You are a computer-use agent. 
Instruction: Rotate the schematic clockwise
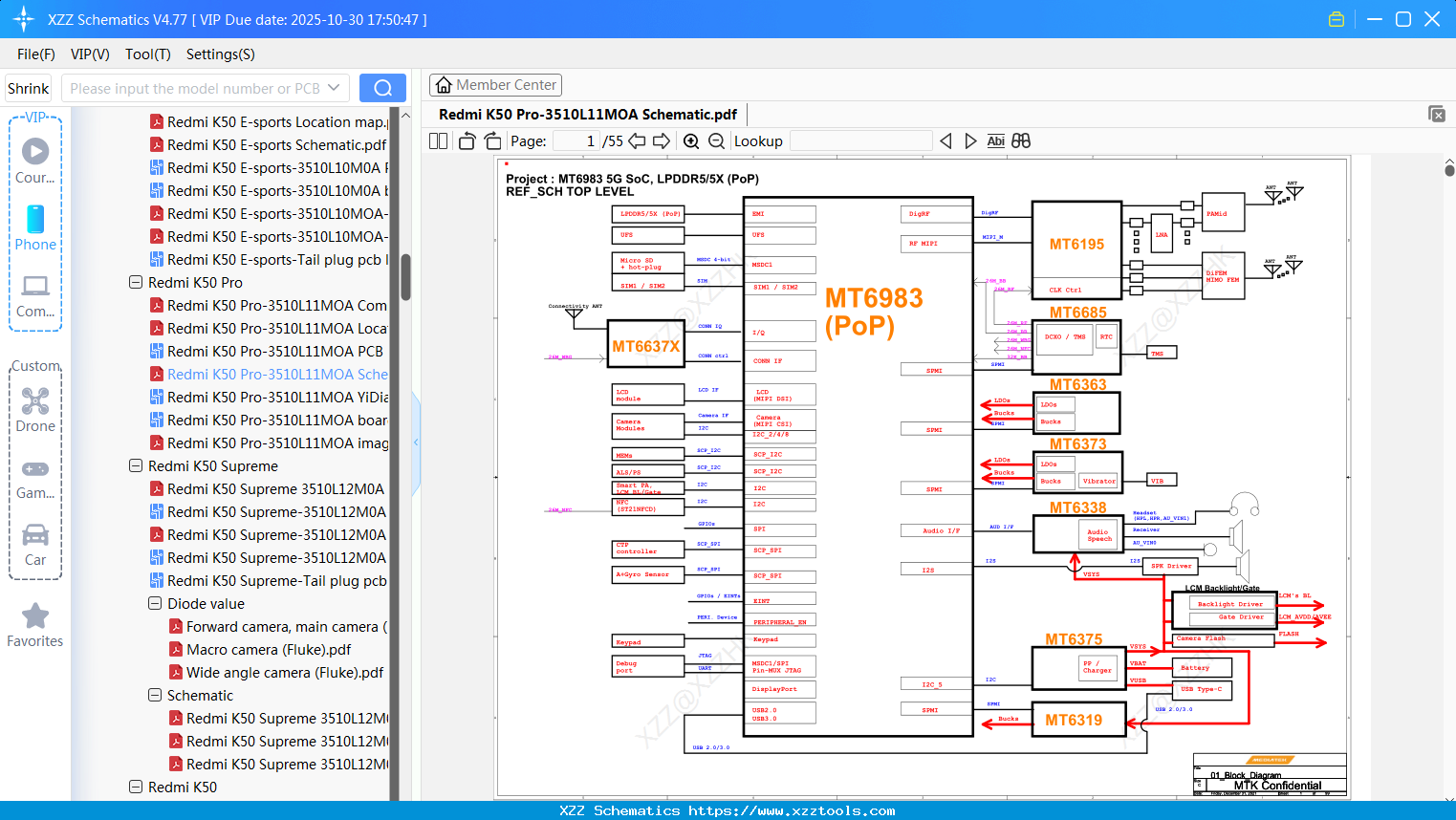click(x=491, y=140)
